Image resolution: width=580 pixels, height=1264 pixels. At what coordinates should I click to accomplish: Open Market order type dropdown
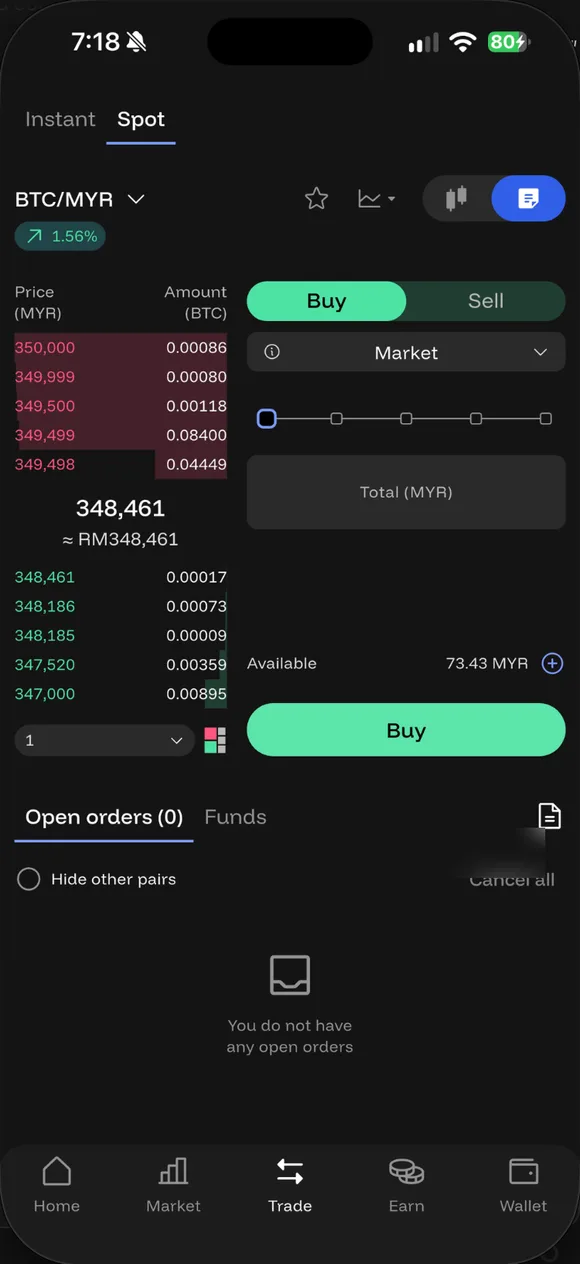(x=406, y=352)
